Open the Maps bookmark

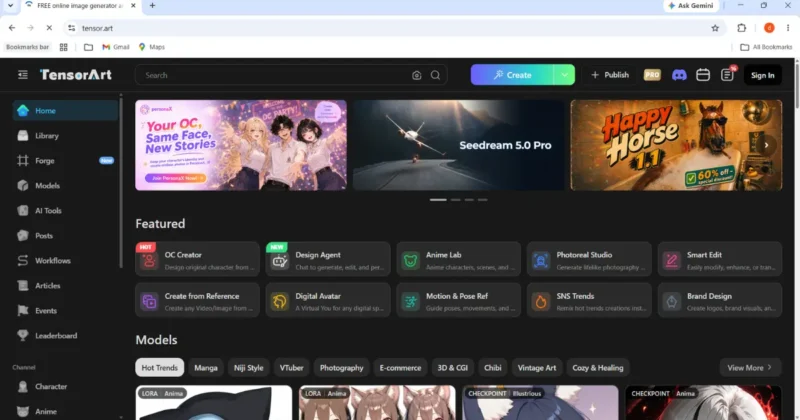pos(152,47)
